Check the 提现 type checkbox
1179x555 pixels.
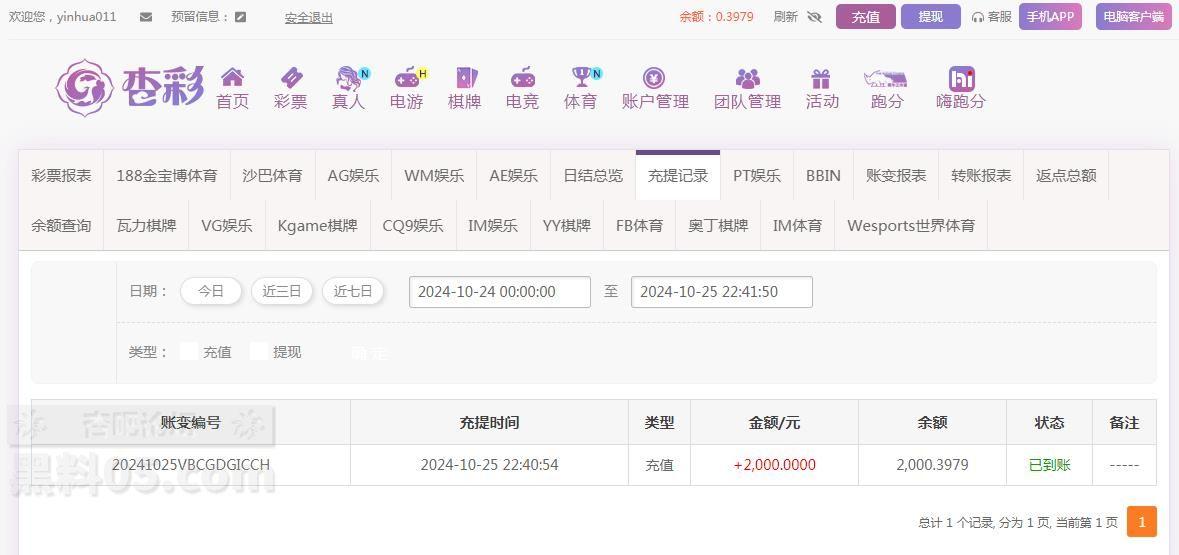[259, 351]
